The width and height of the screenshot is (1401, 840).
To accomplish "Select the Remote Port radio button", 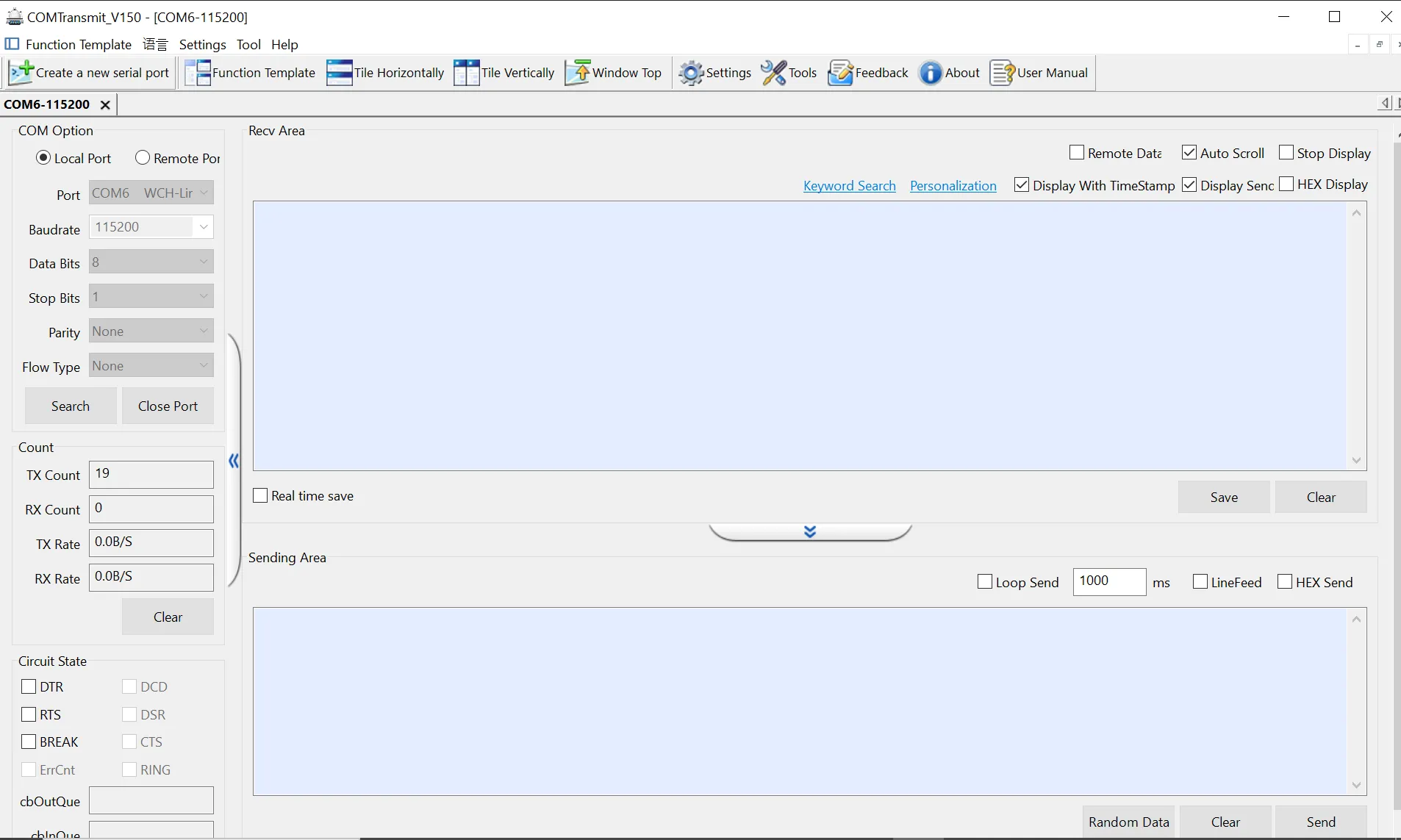I will [x=141, y=157].
